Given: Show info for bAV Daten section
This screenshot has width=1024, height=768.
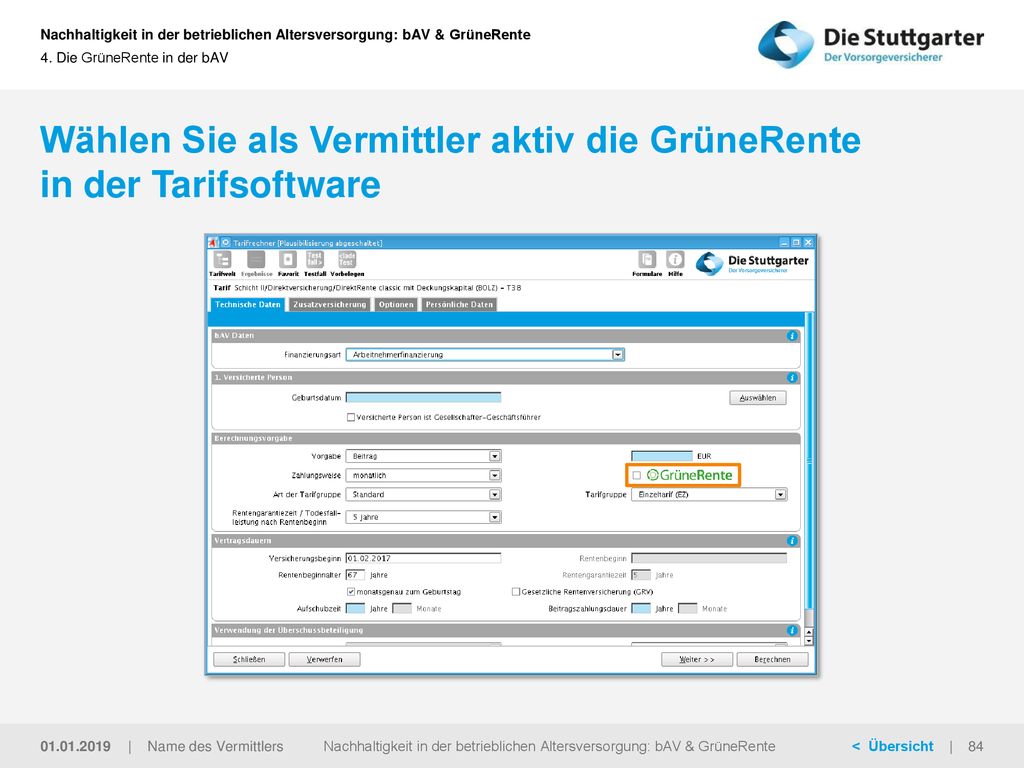Looking at the screenshot, I should pyautogui.click(x=792, y=336).
